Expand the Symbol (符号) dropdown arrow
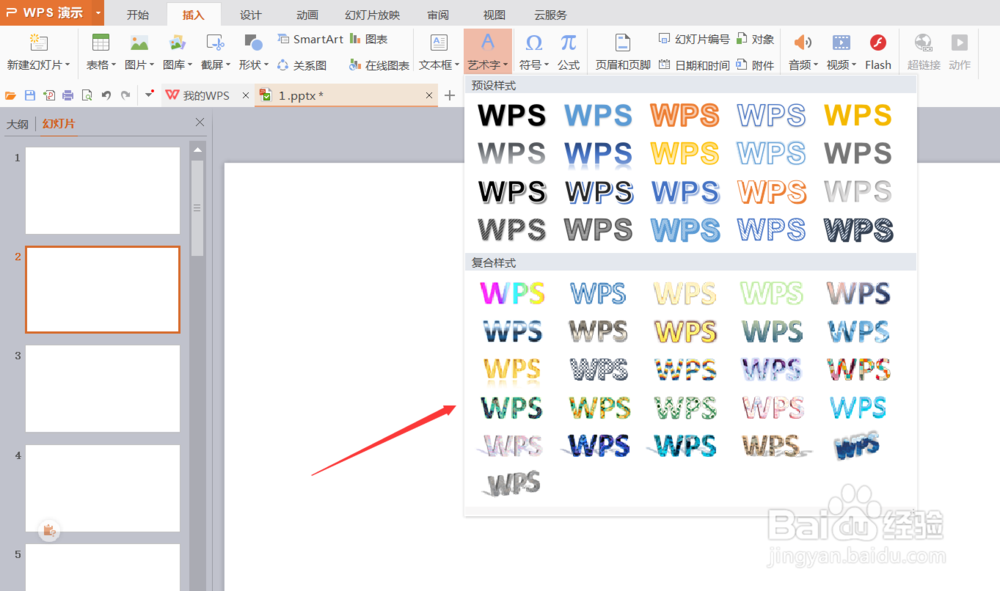Image resolution: width=1000 pixels, height=591 pixels. (x=547, y=65)
